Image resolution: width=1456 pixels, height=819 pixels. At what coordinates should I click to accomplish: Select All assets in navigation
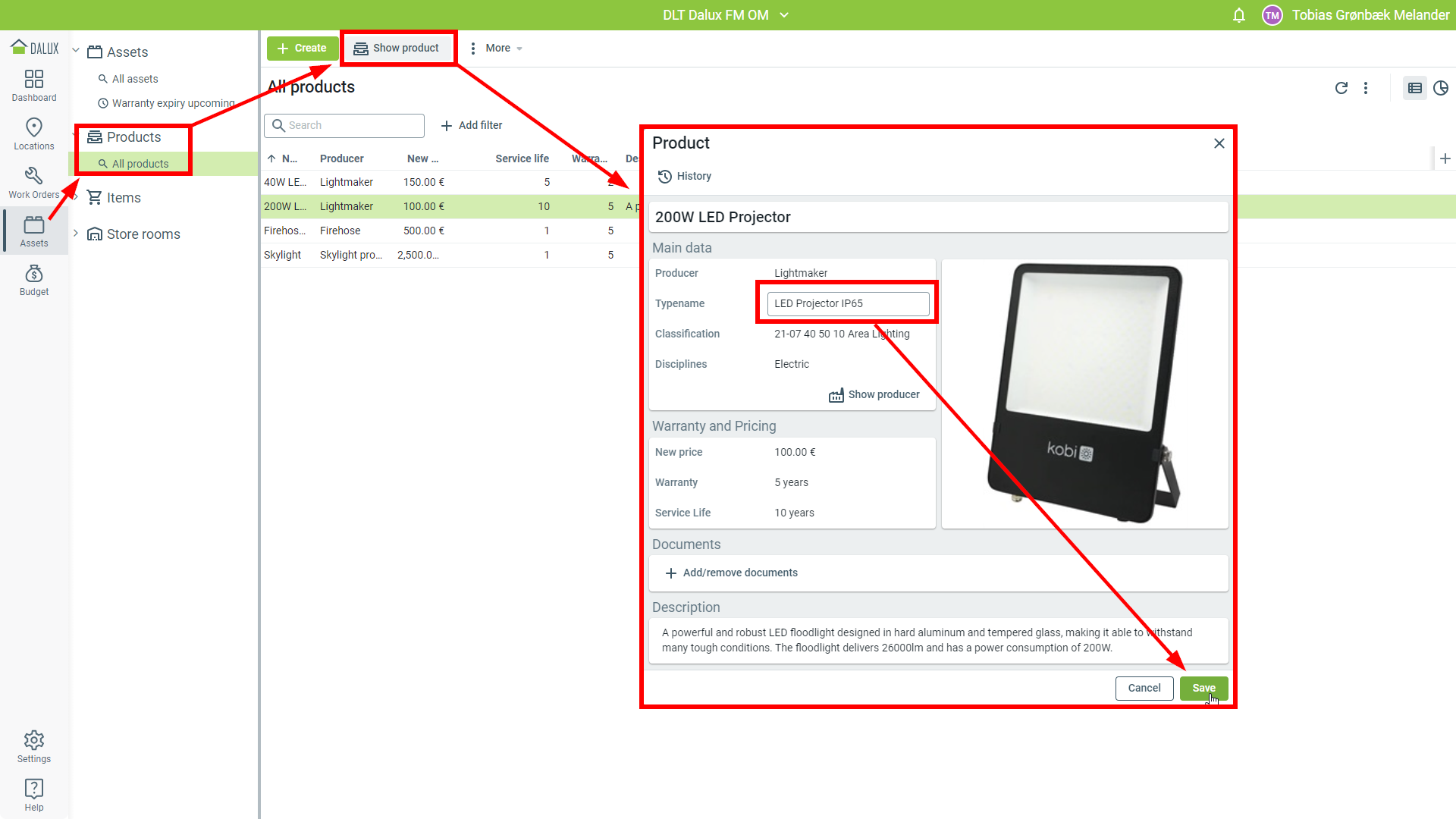[x=135, y=79]
